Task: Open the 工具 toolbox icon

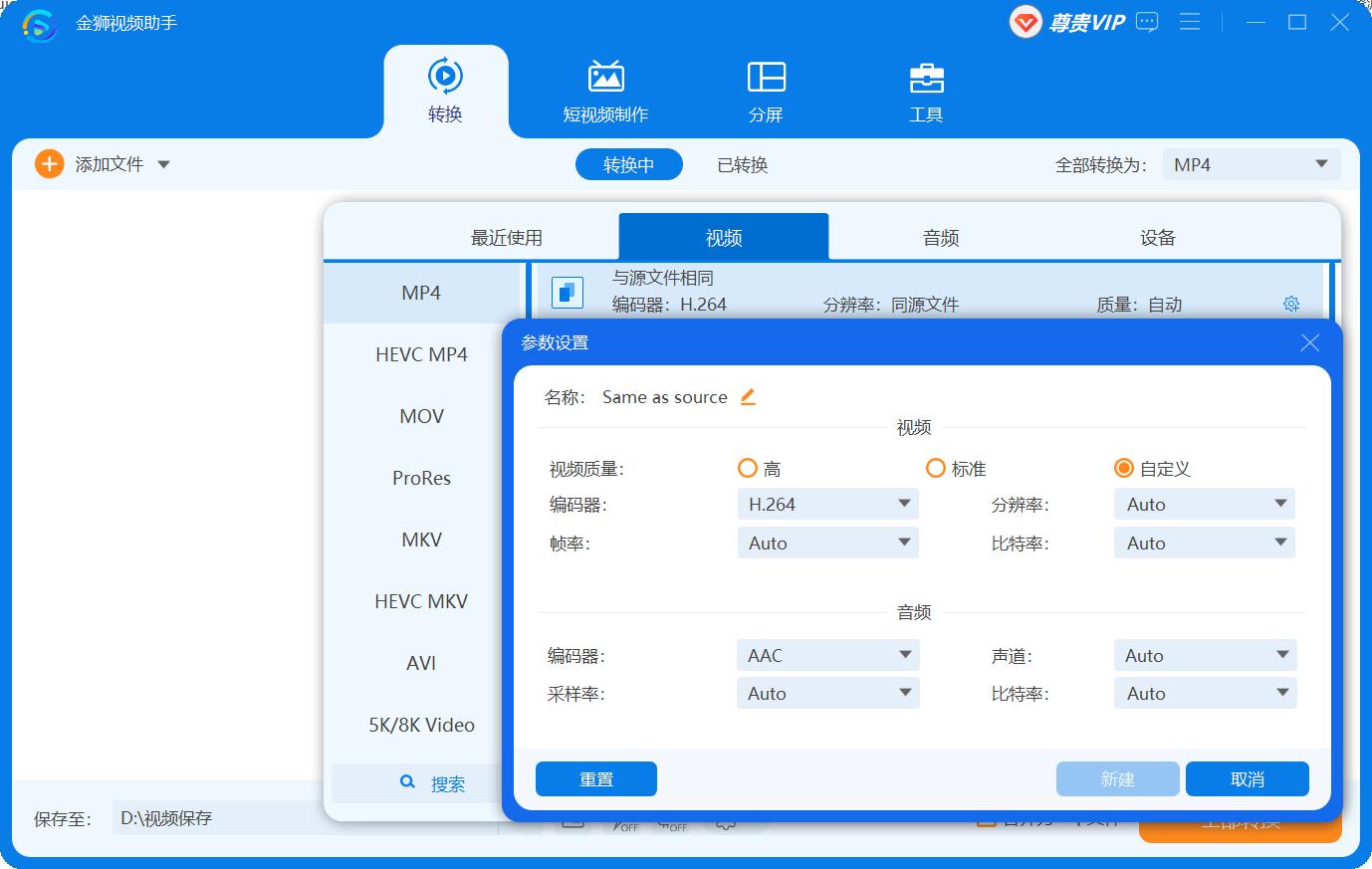Action: [x=926, y=75]
